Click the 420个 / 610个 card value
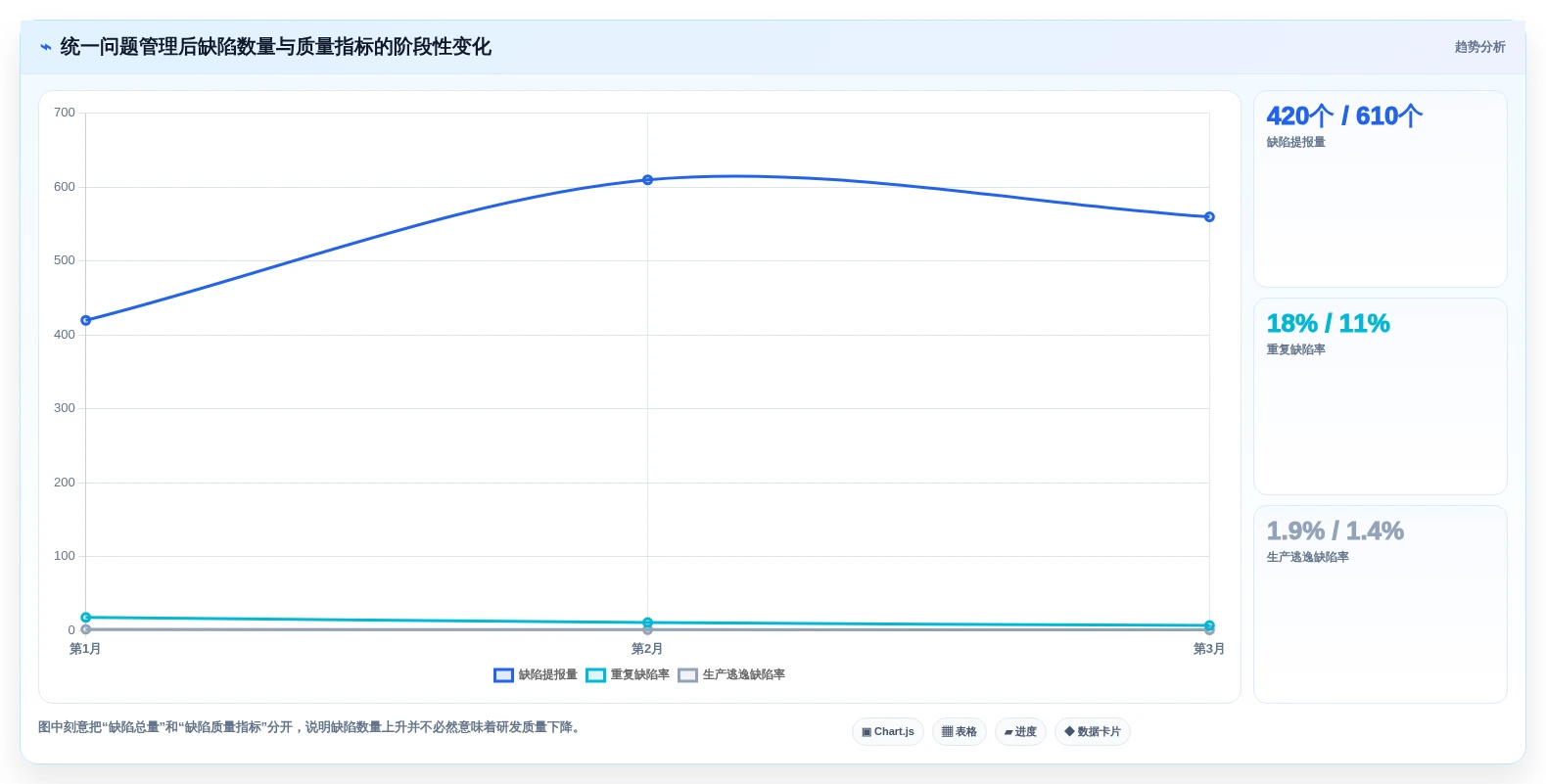The image size is (1546, 784). (1344, 116)
